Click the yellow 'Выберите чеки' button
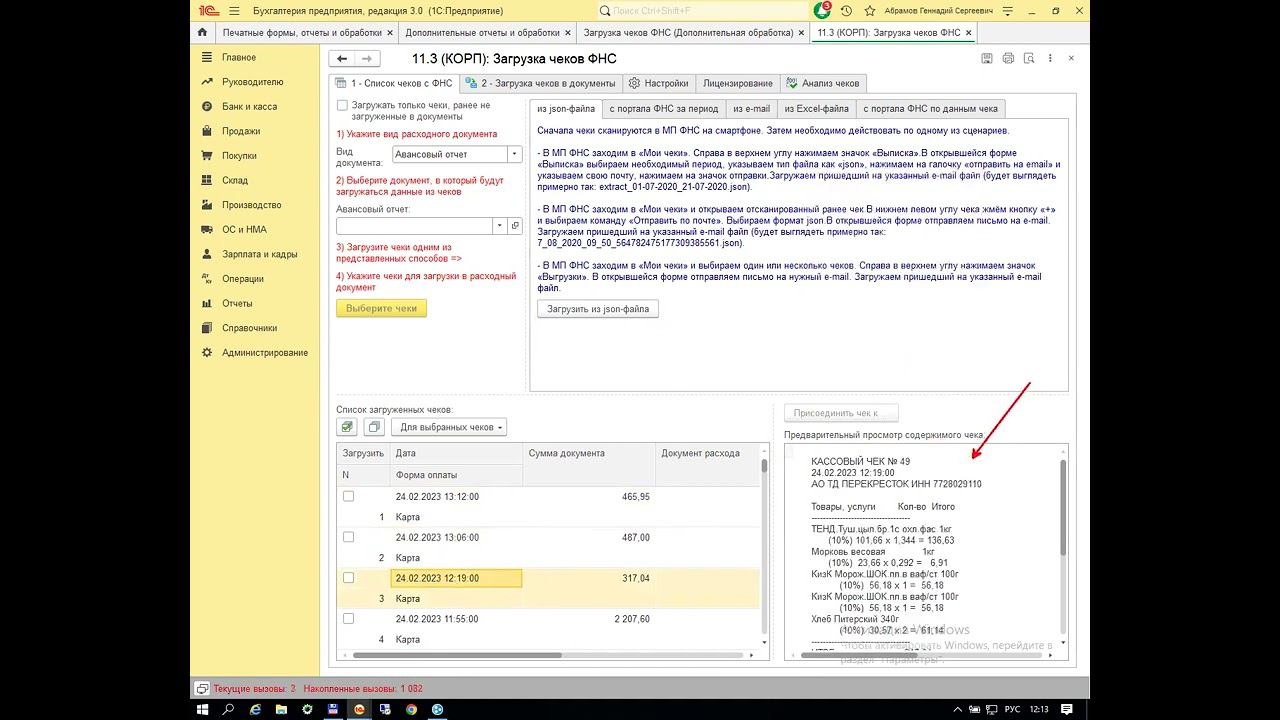1280x720 pixels. click(382, 308)
